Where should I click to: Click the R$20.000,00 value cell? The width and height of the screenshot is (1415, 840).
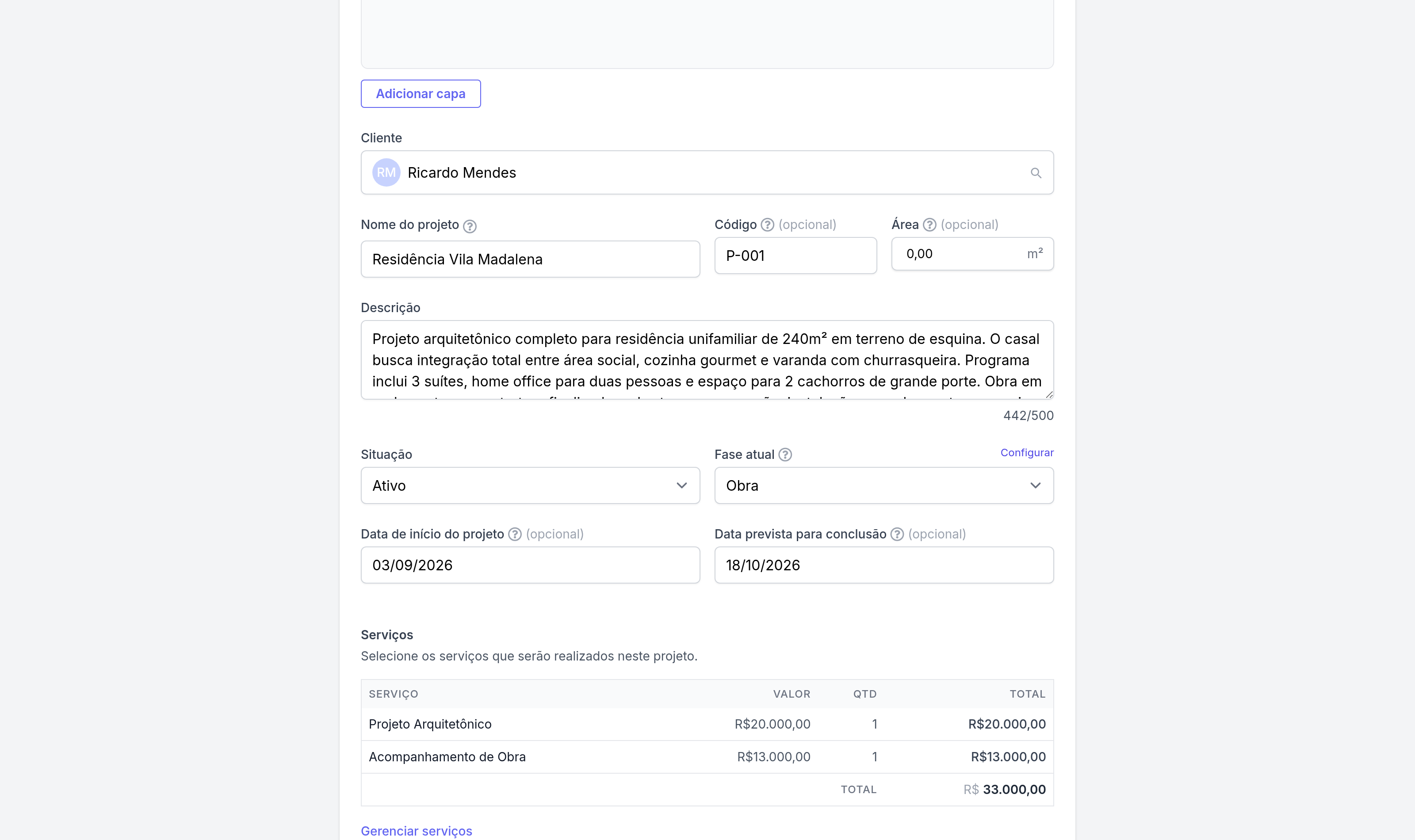[x=772, y=724]
